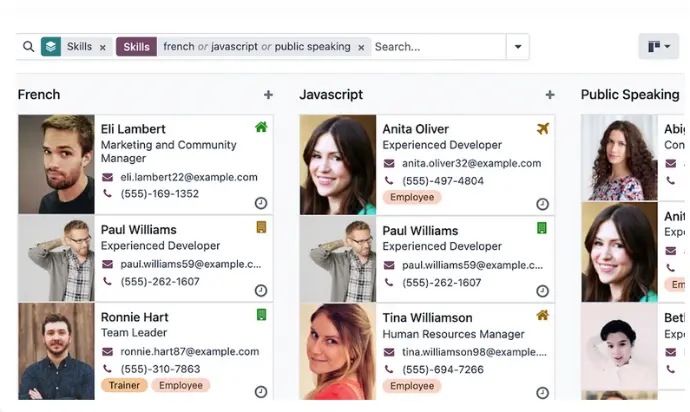Click the Public Speaking column header

tap(629, 95)
